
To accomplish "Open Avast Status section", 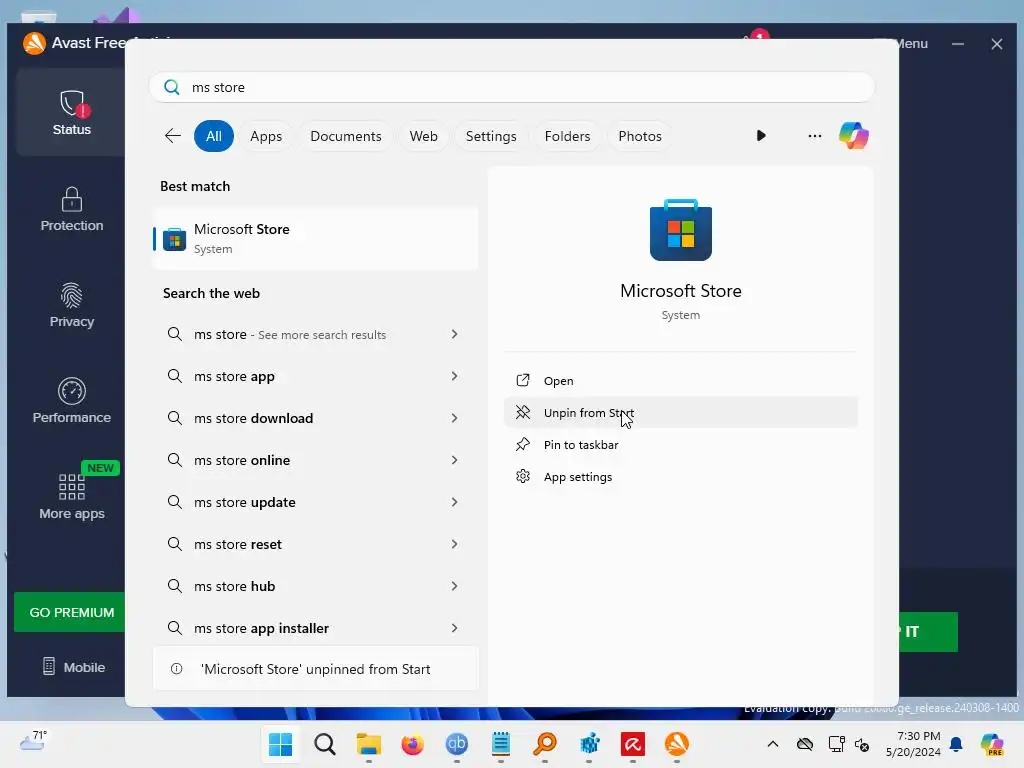I will tap(72, 112).
